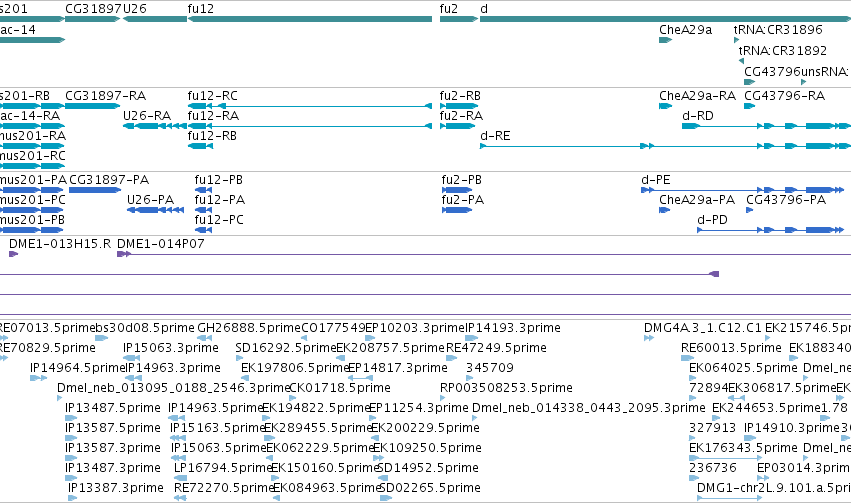
Task: Click protein CheA29a-PA glyph
Action: 664,210
